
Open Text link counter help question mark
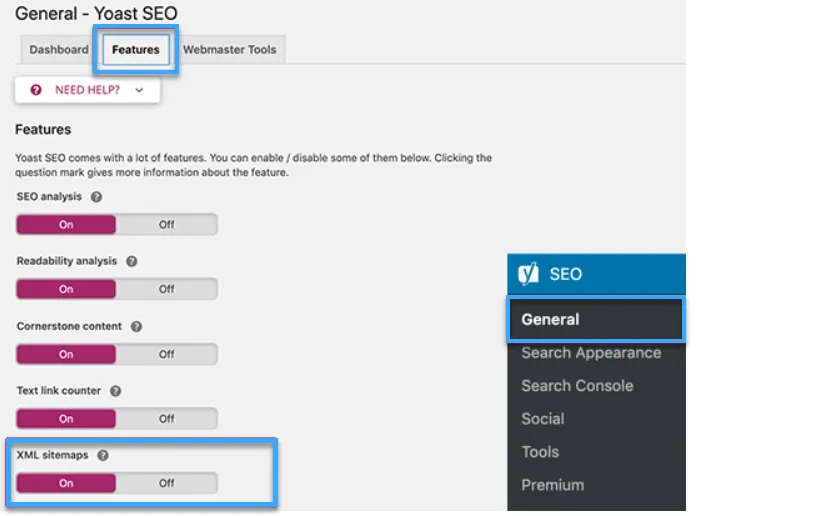tap(115, 391)
